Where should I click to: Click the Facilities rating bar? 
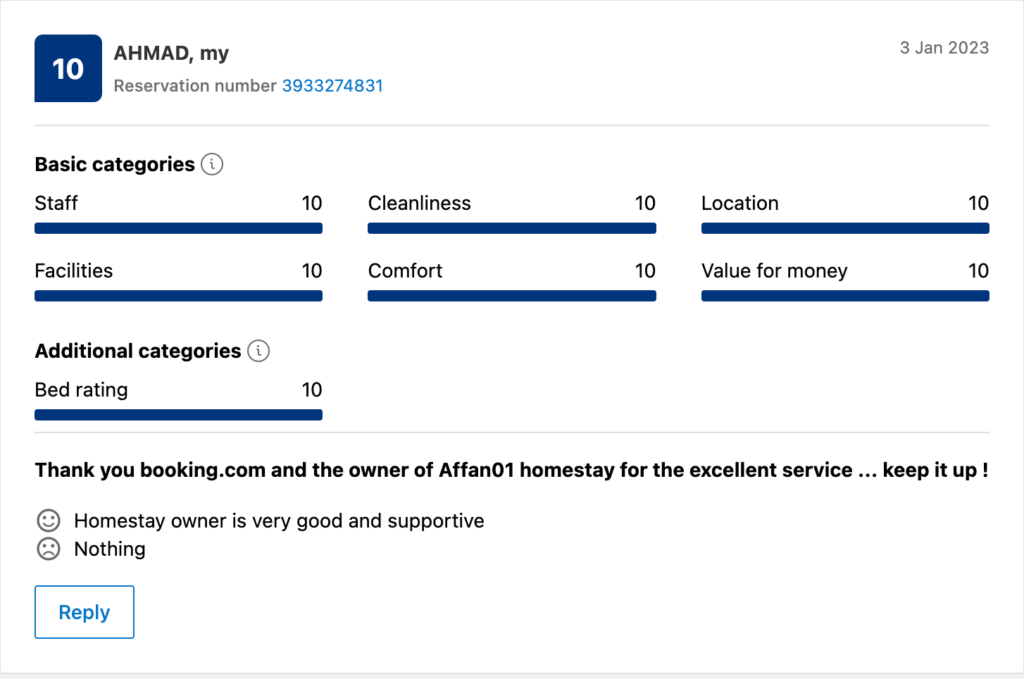click(178, 296)
